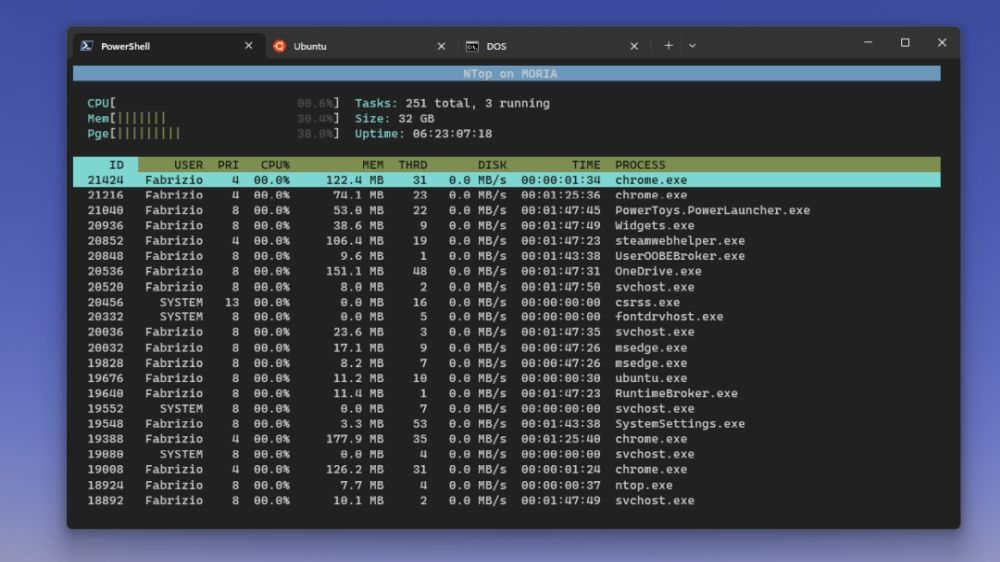Select svchost.exe row with ID 20036
The height and width of the screenshot is (562, 1000).
point(506,332)
